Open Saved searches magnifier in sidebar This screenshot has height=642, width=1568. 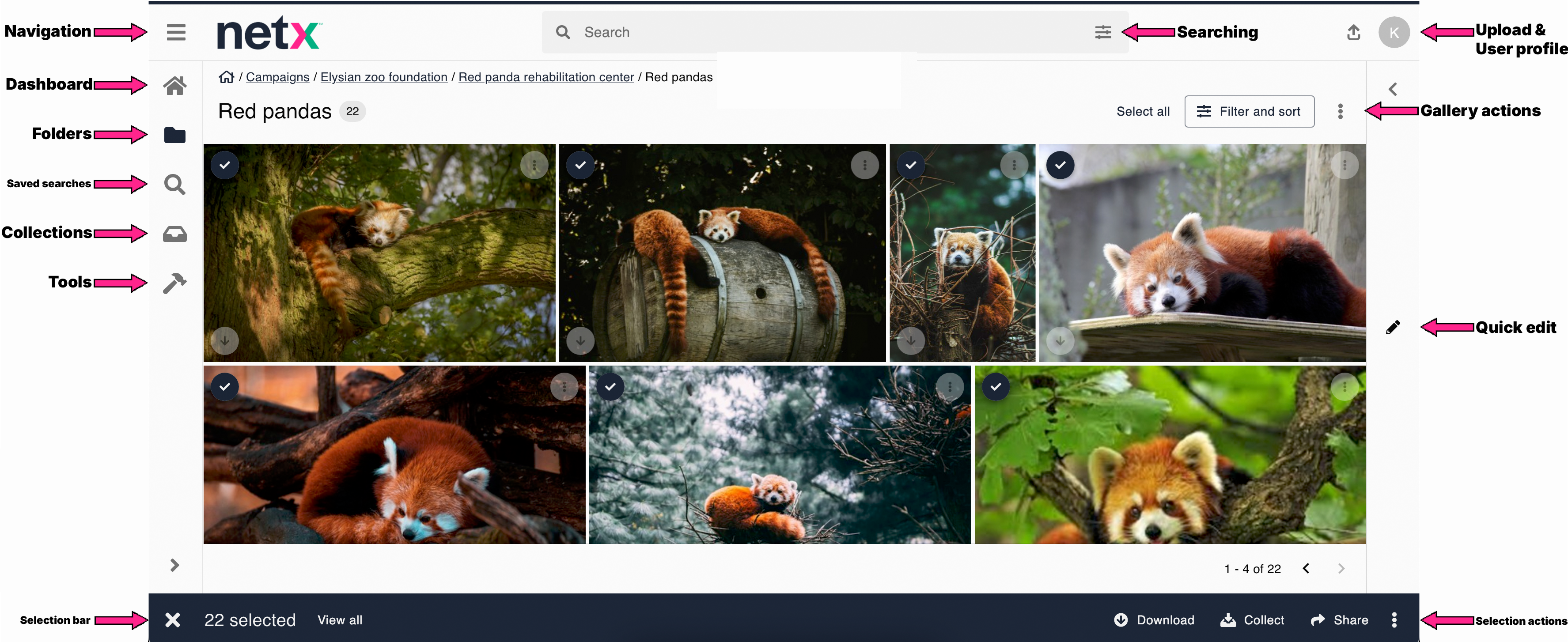(175, 185)
